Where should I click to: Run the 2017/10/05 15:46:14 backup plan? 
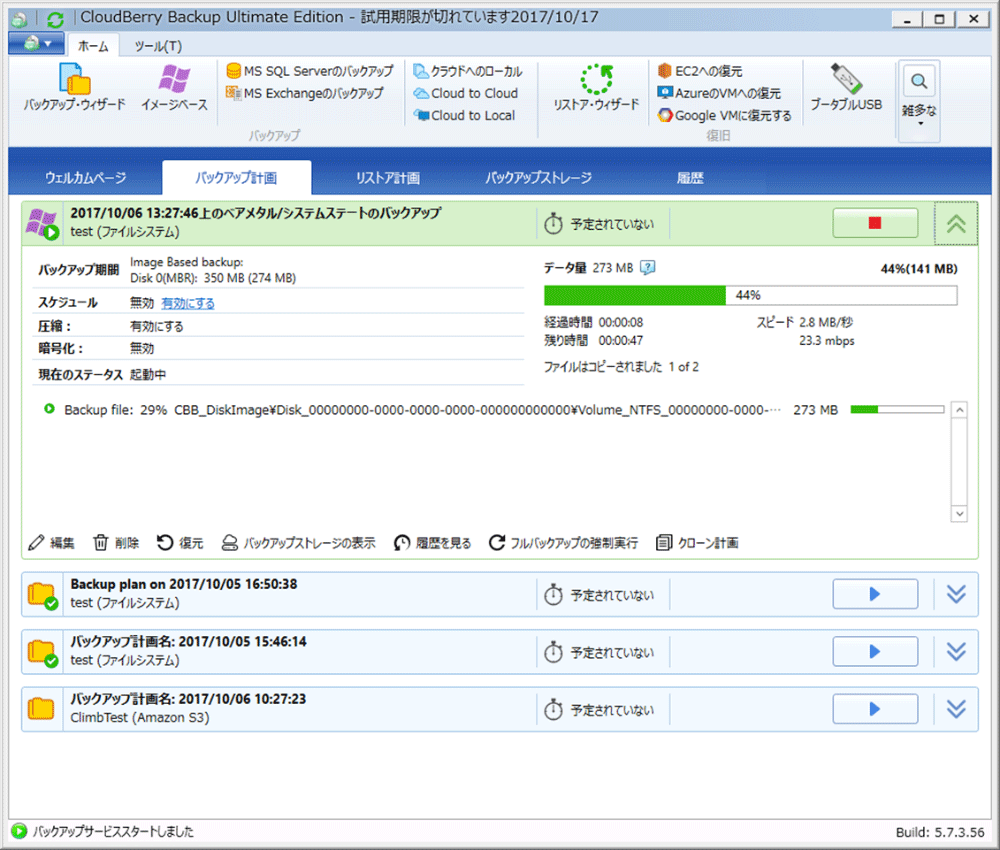coord(875,652)
